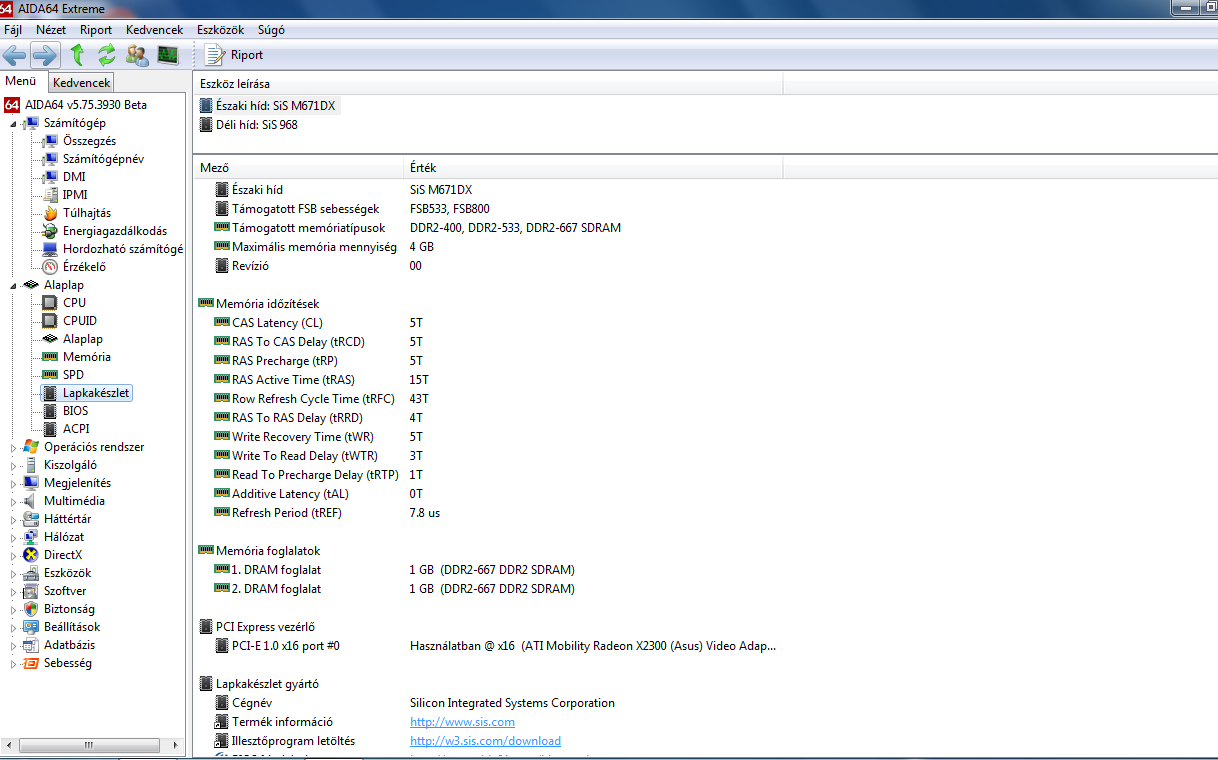1218x760 pixels.
Task: Click the Túlhajtás flame icon
Action: (50, 213)
